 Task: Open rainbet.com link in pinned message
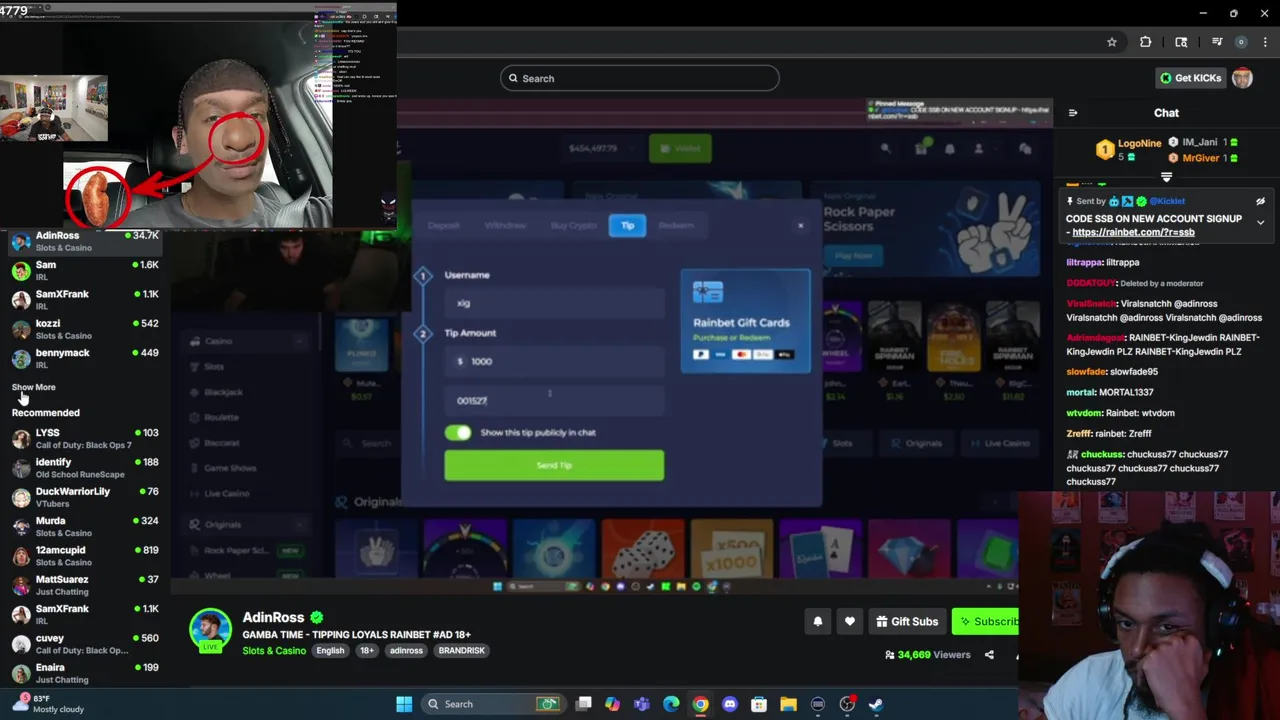pos(1133,232)
